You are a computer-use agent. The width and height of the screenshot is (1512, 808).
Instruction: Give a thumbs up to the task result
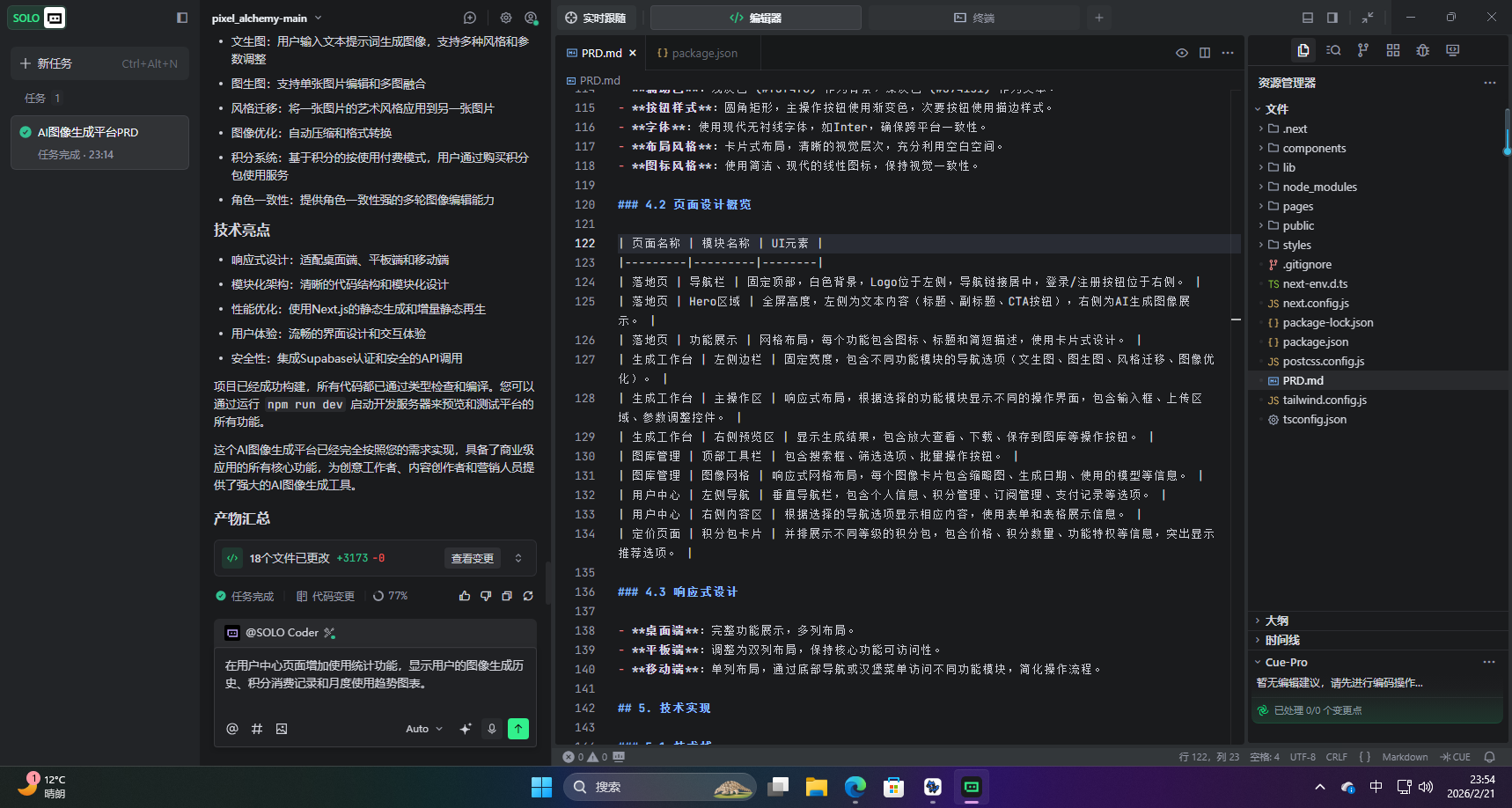465,596
